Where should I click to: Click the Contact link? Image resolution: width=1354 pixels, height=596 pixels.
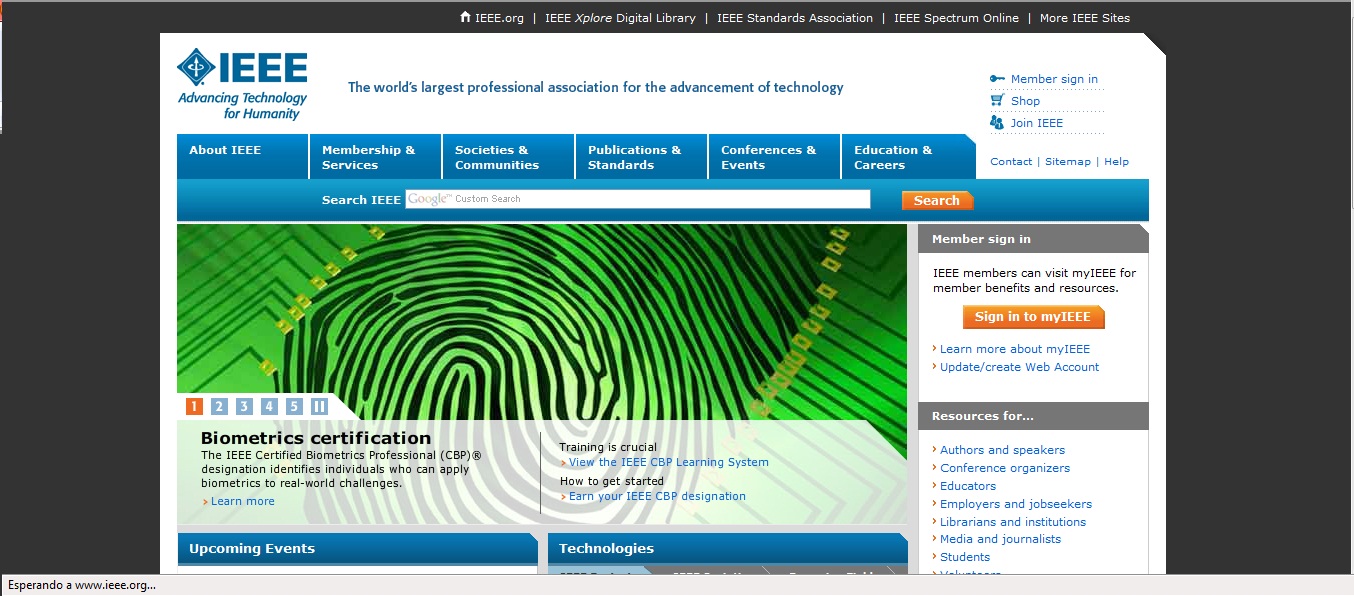[1011, 161]
